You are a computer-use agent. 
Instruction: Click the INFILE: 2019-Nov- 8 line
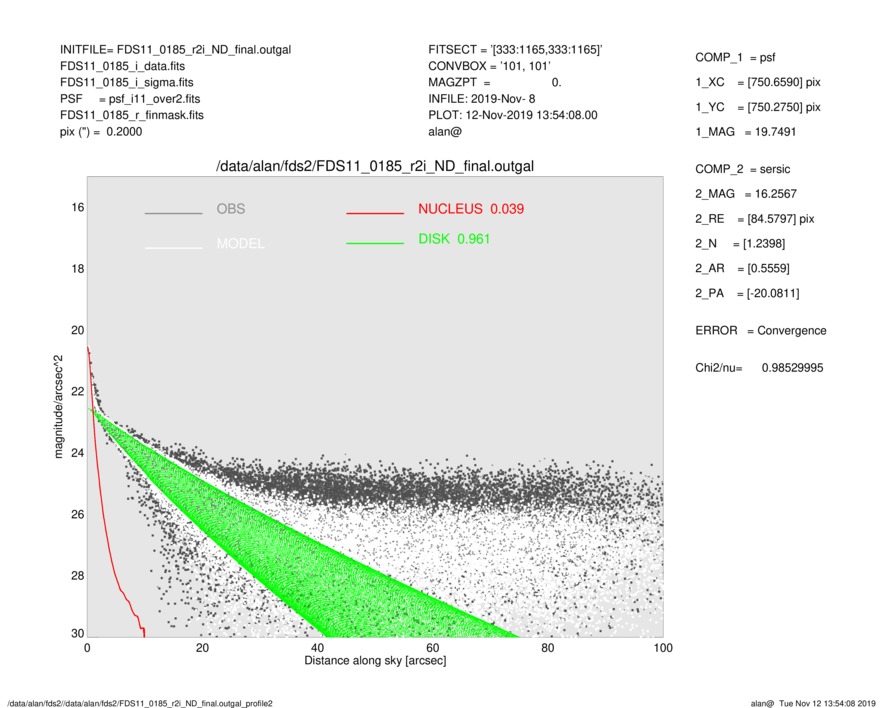tap(481, 99)
